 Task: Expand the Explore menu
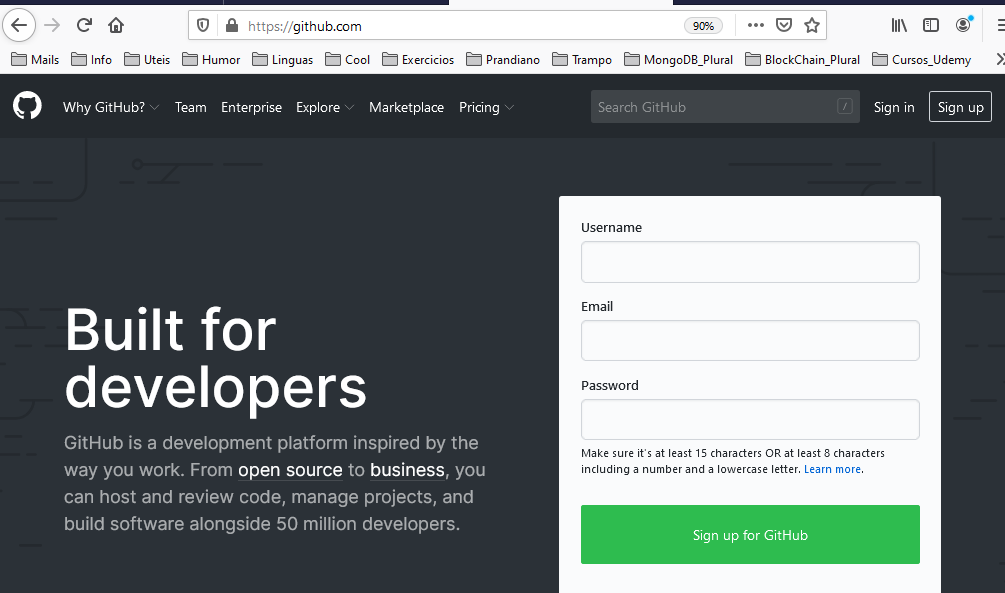pos(325,107)
